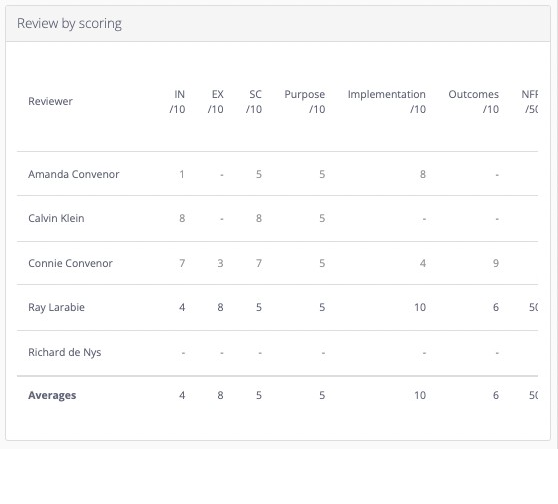Select the Outcomes /10 column header
The width and height of the screenshot is (558, 504).
[474, 101]
